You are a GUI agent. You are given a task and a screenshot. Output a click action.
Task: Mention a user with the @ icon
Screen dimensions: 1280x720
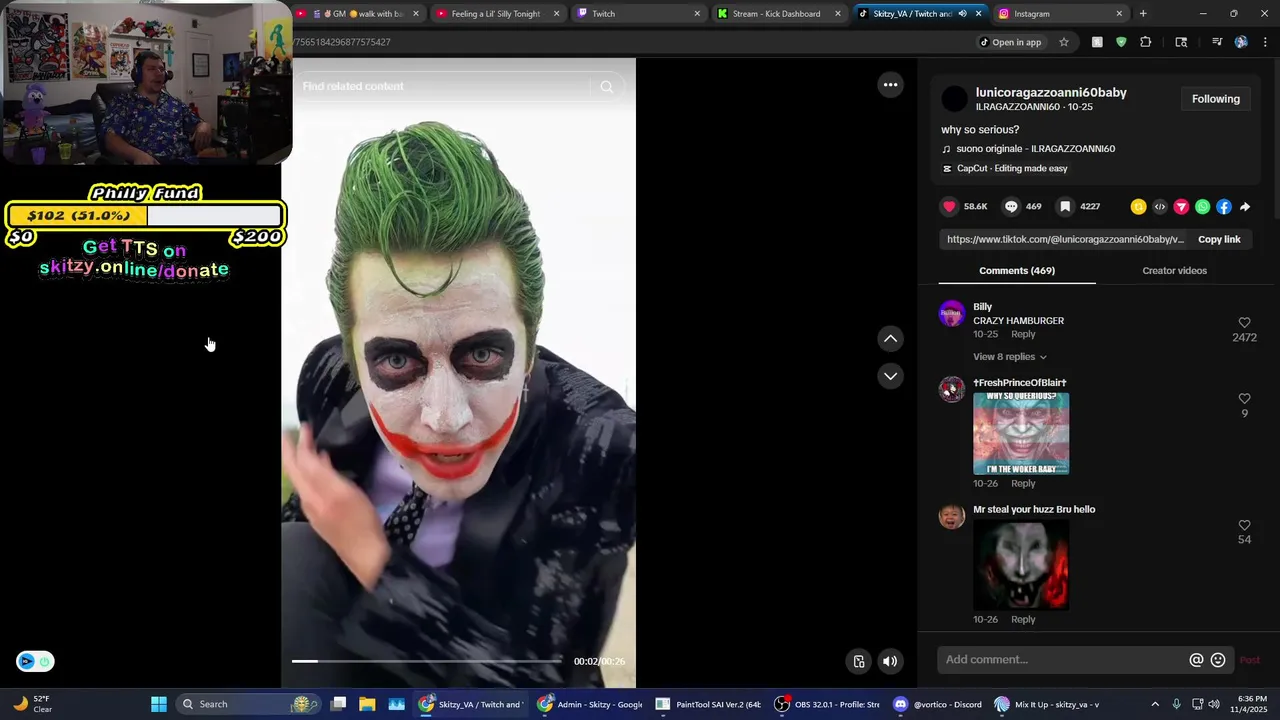click(x=1196, y=660)
